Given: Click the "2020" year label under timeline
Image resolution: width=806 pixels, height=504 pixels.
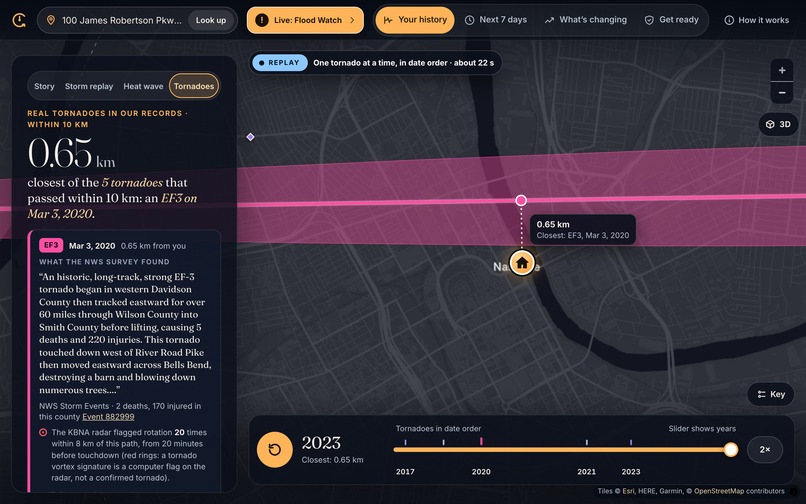Looking at the screenshot, I should [481, 472].
